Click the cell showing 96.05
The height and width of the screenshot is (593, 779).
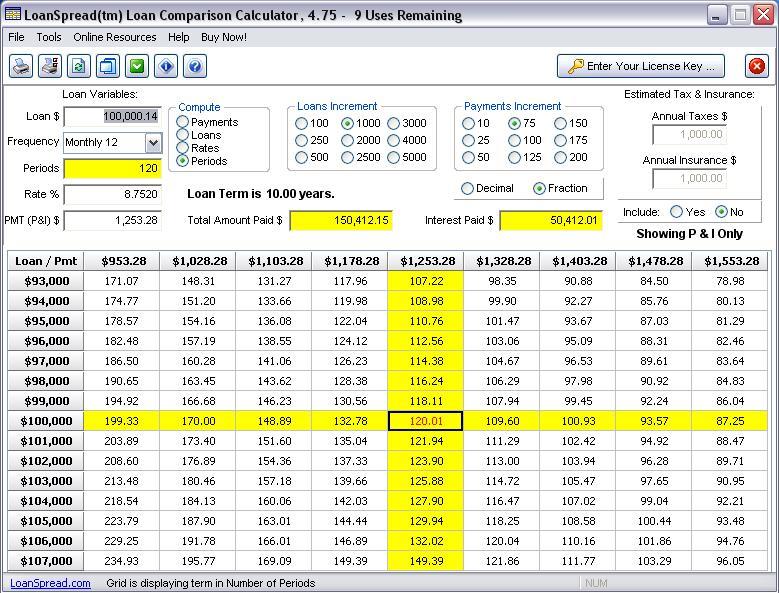pyautogui.click(x=730, y=561)
